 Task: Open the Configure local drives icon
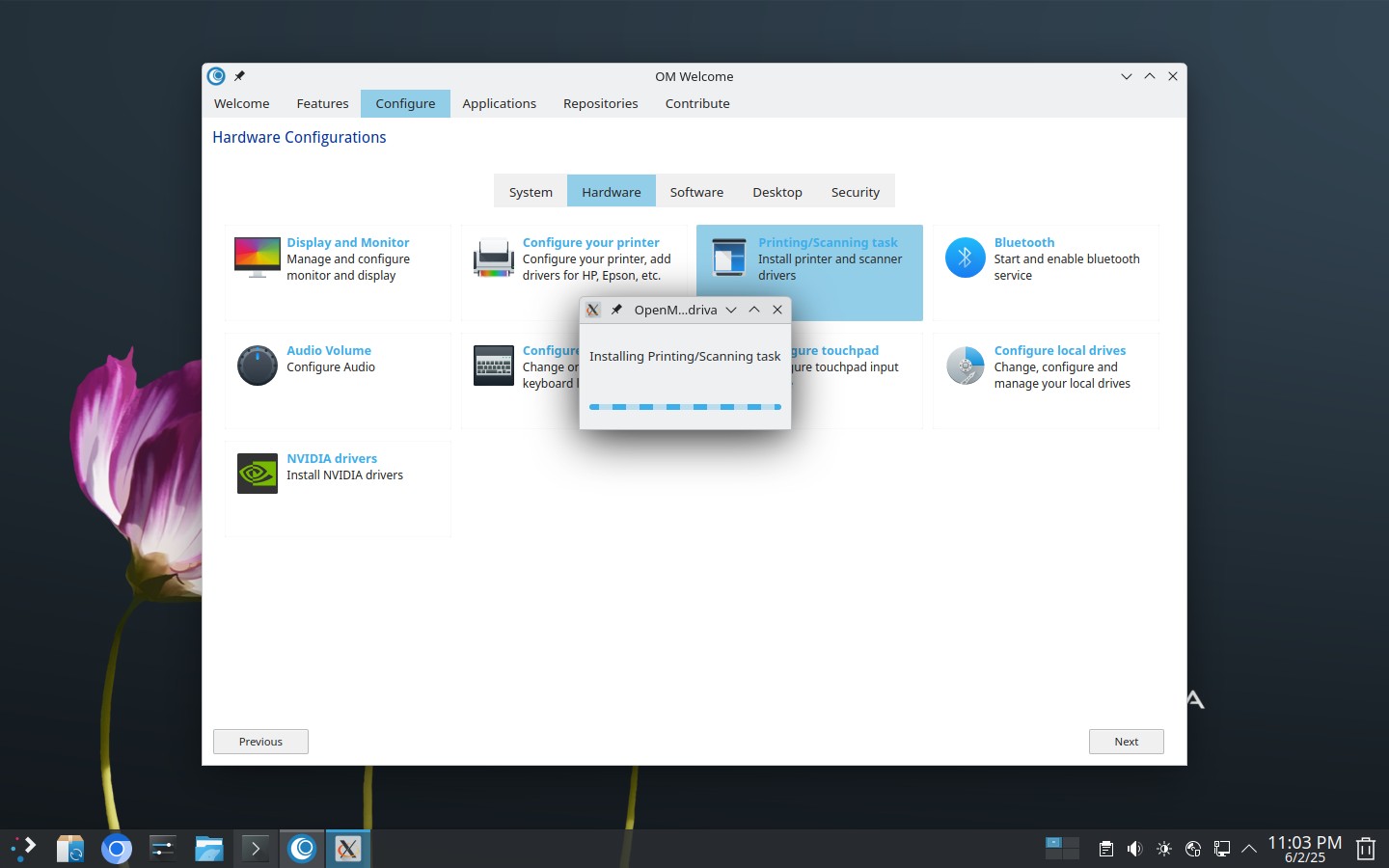[x=965, y=366]
